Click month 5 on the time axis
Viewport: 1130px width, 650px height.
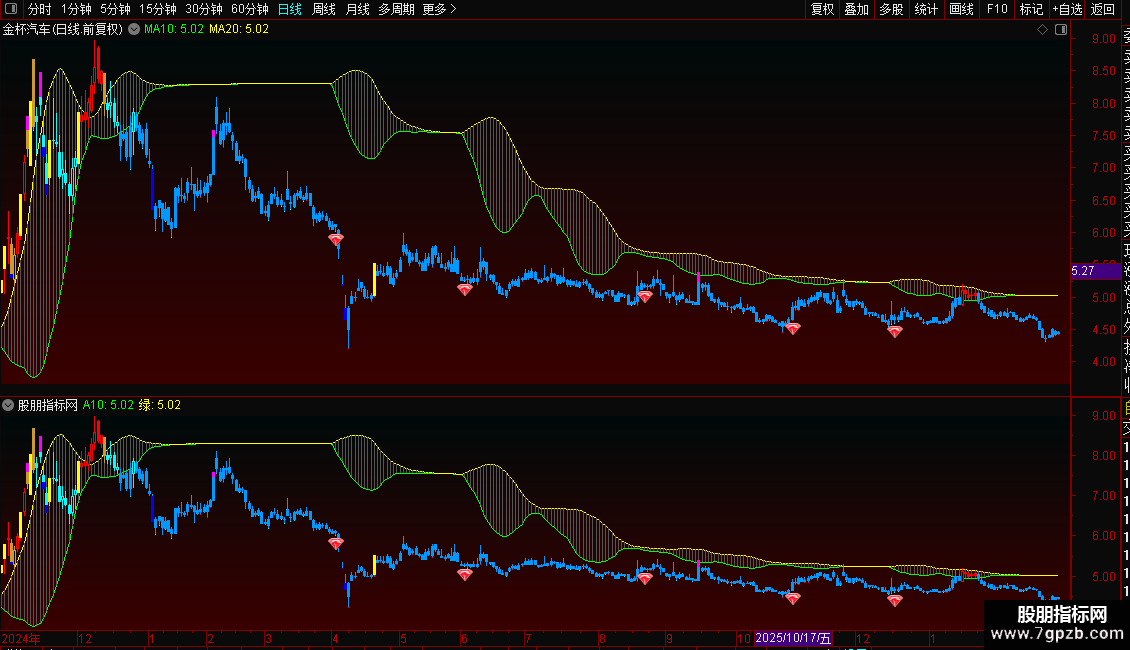click(x=404, y=638)
